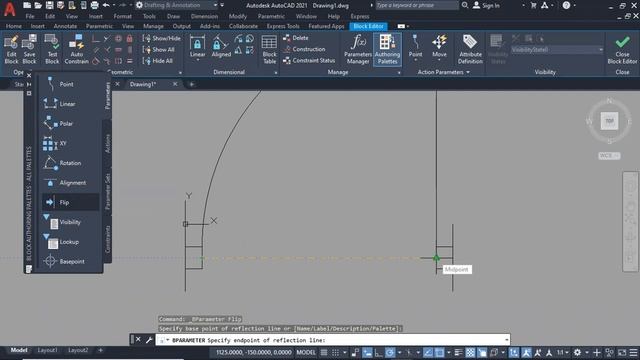Click Show All constraints
This screenshot has width=640, height=360.
click(x=159, y=50)
